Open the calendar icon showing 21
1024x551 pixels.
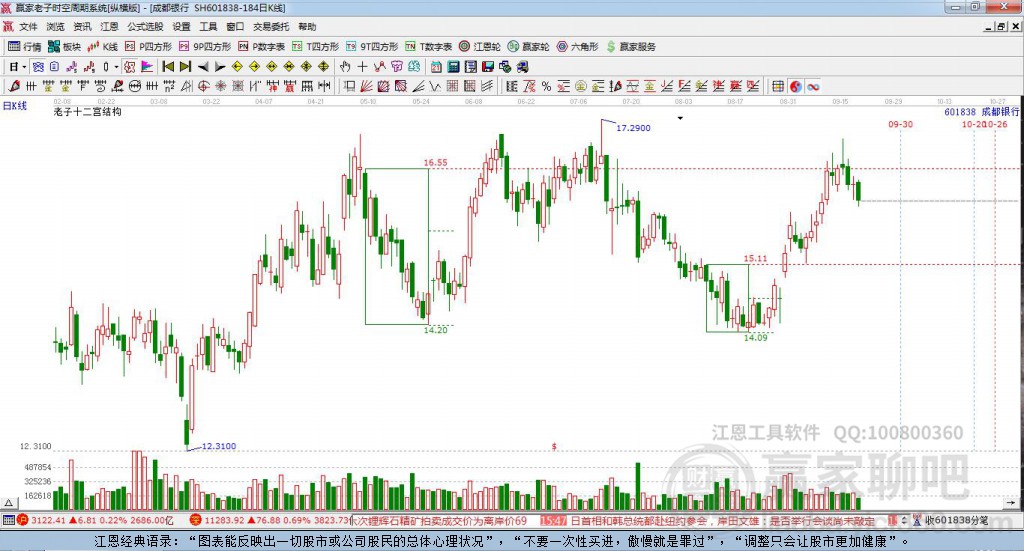(436, 67)
